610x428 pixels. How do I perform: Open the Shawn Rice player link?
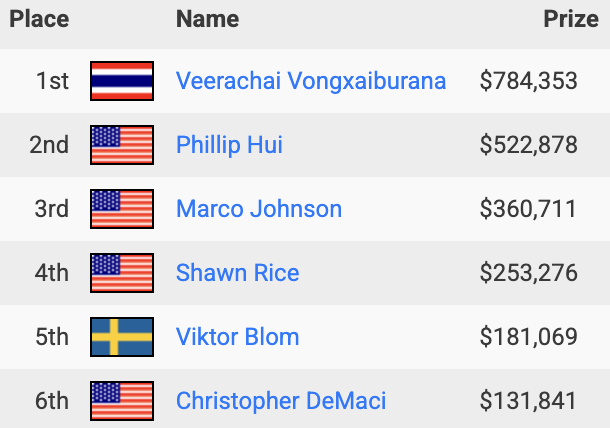coord(238,273)
